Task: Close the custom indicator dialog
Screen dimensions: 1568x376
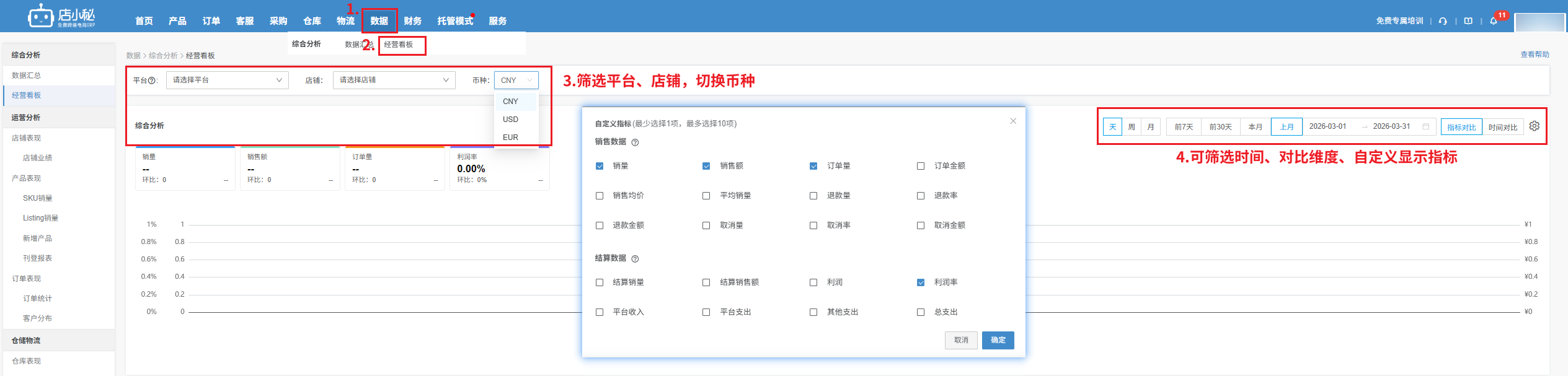Action: [x=1013, y=121]
